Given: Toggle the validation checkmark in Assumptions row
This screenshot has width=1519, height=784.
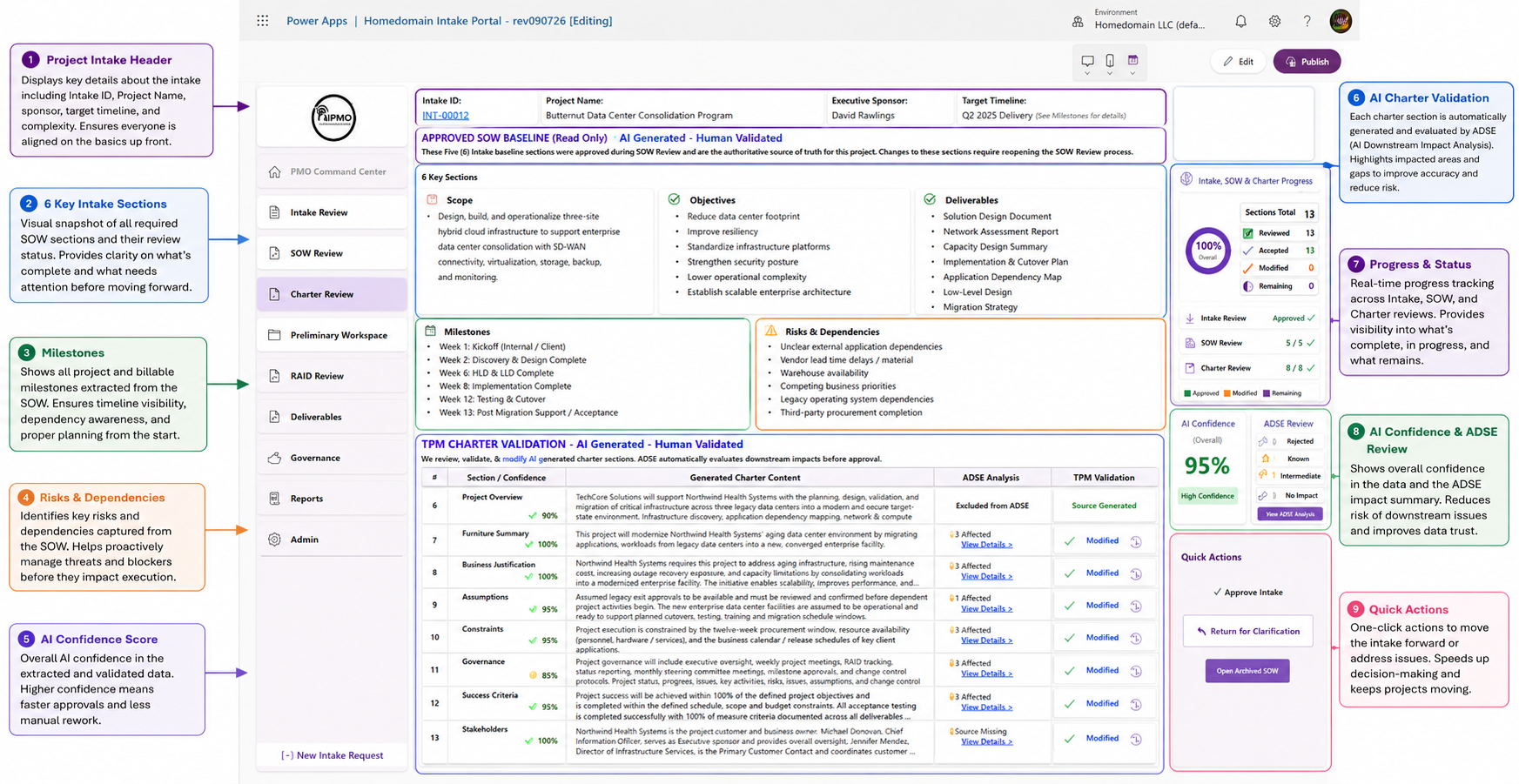Looking at the screenshot, I should pos(1070,606).
